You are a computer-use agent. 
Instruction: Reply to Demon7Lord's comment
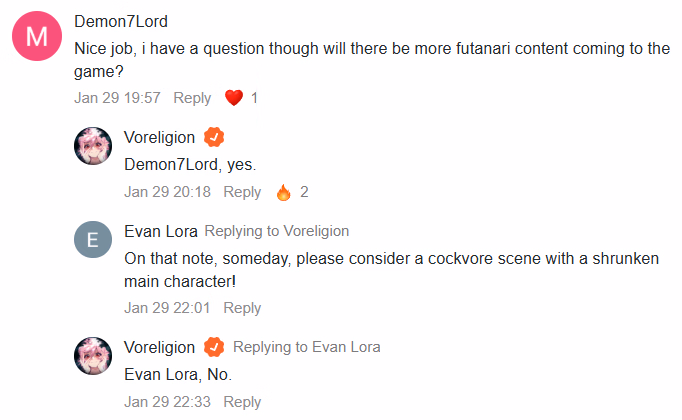(x=192, y=98)
